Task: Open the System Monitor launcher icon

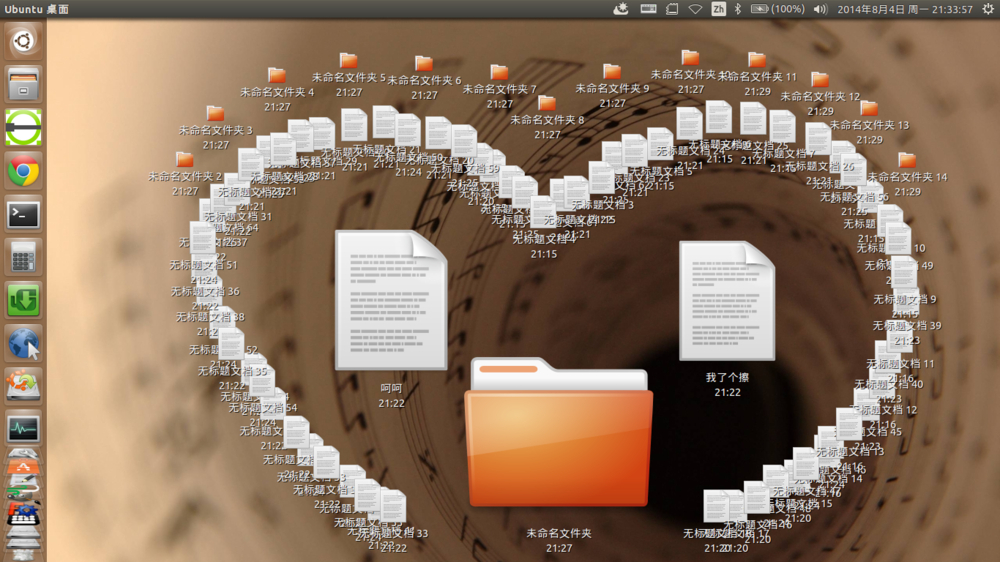Action: [23, 428]
